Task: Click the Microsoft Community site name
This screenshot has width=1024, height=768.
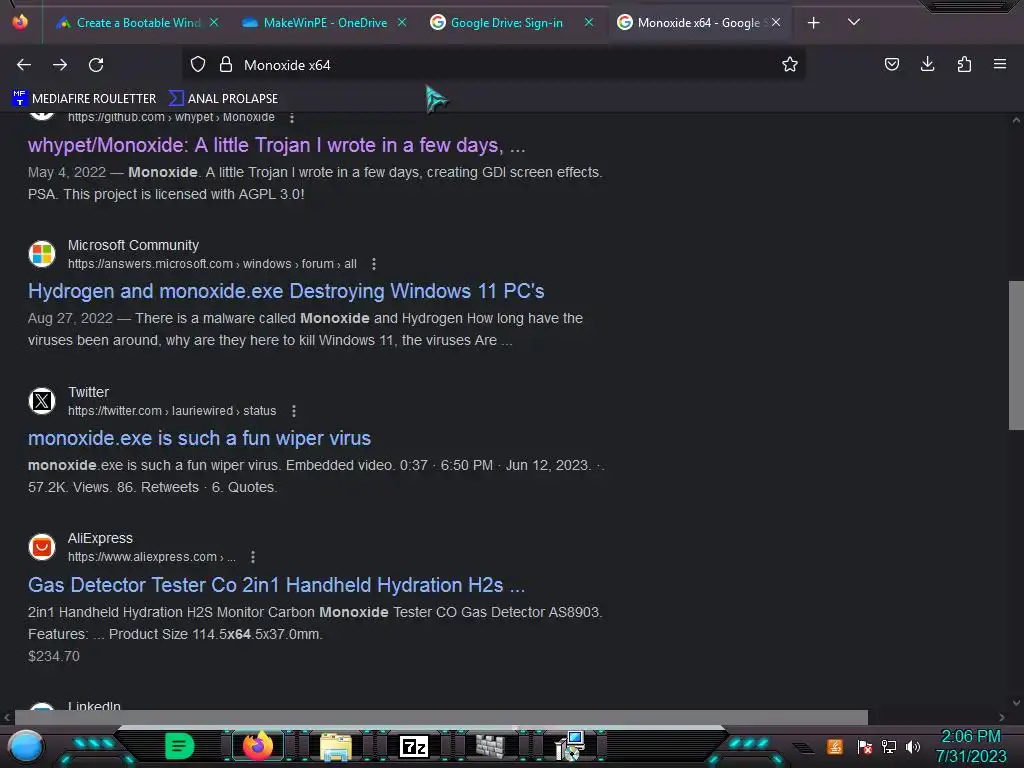Action: tap(133, 246)
